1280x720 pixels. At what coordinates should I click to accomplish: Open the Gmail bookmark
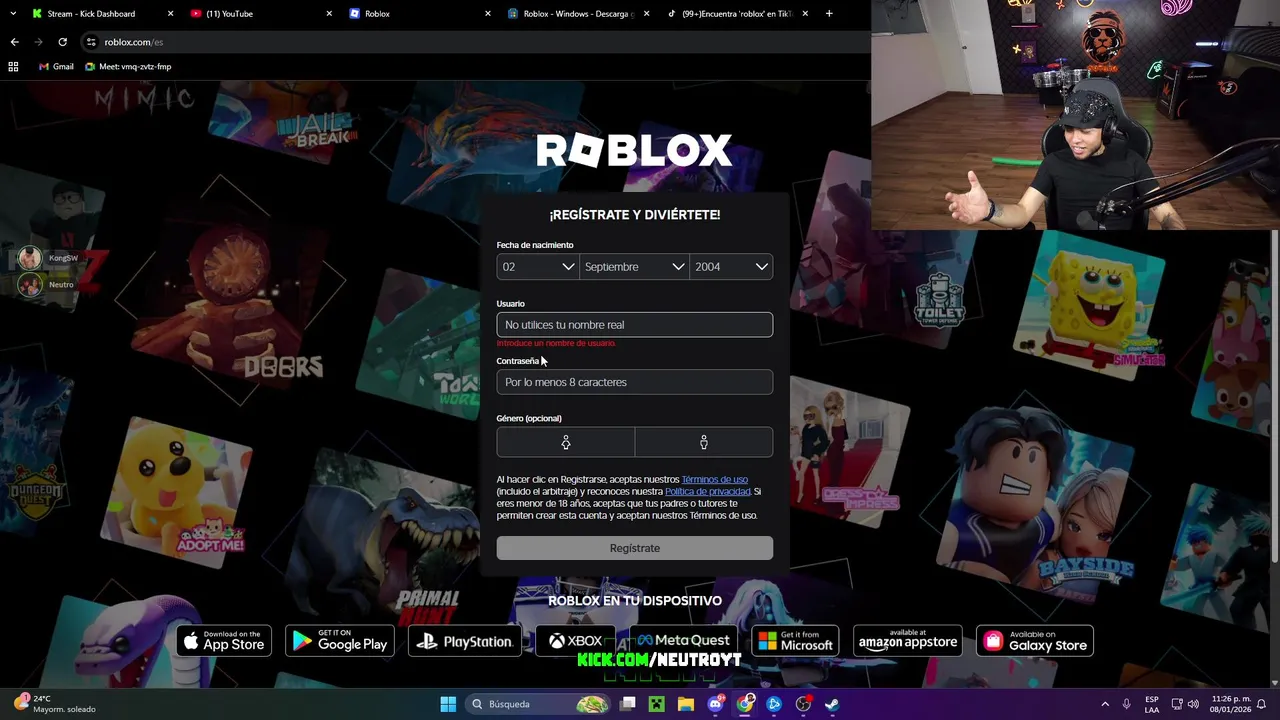point(56,66)
